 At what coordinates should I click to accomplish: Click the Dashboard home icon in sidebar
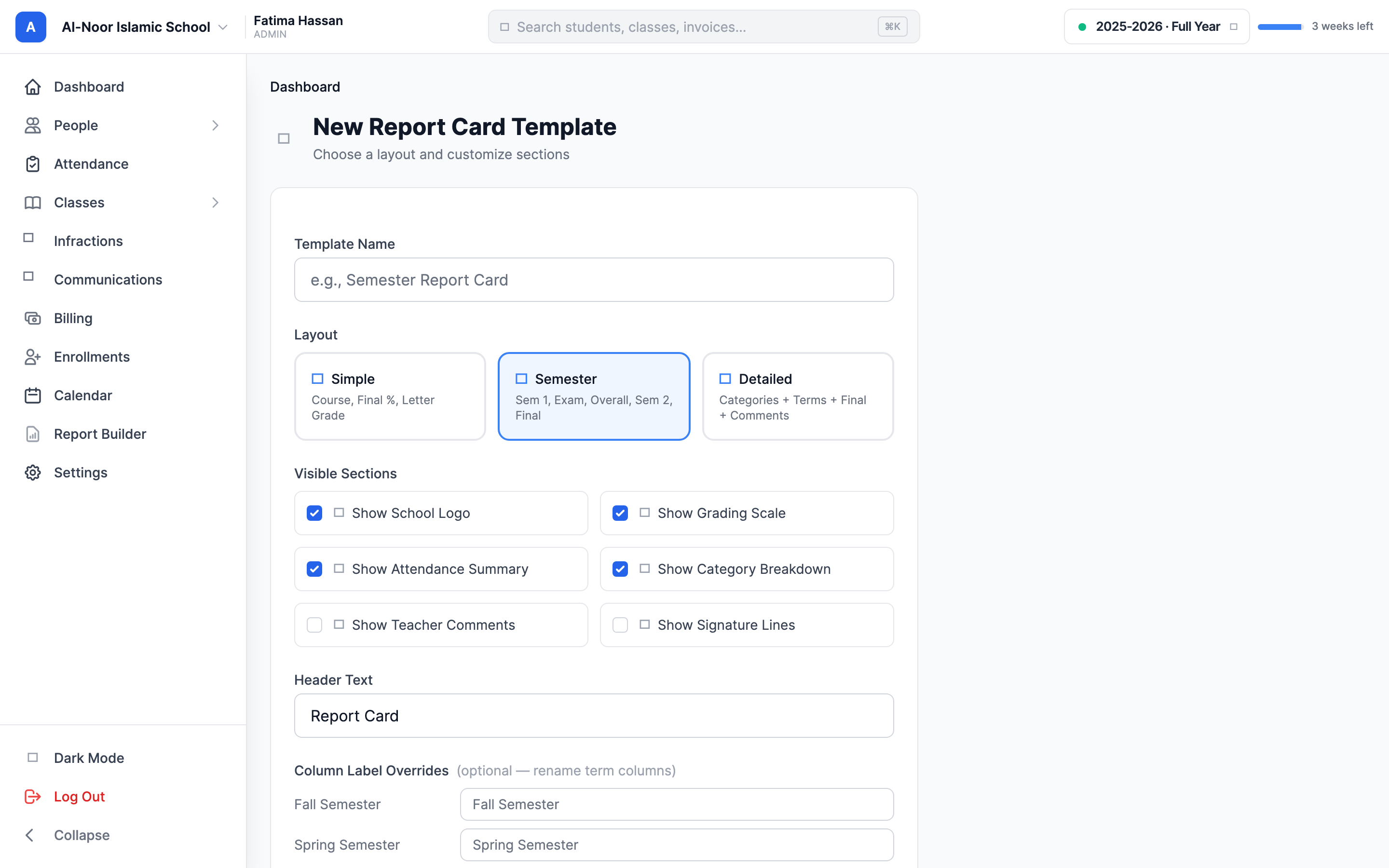[33, 87]
